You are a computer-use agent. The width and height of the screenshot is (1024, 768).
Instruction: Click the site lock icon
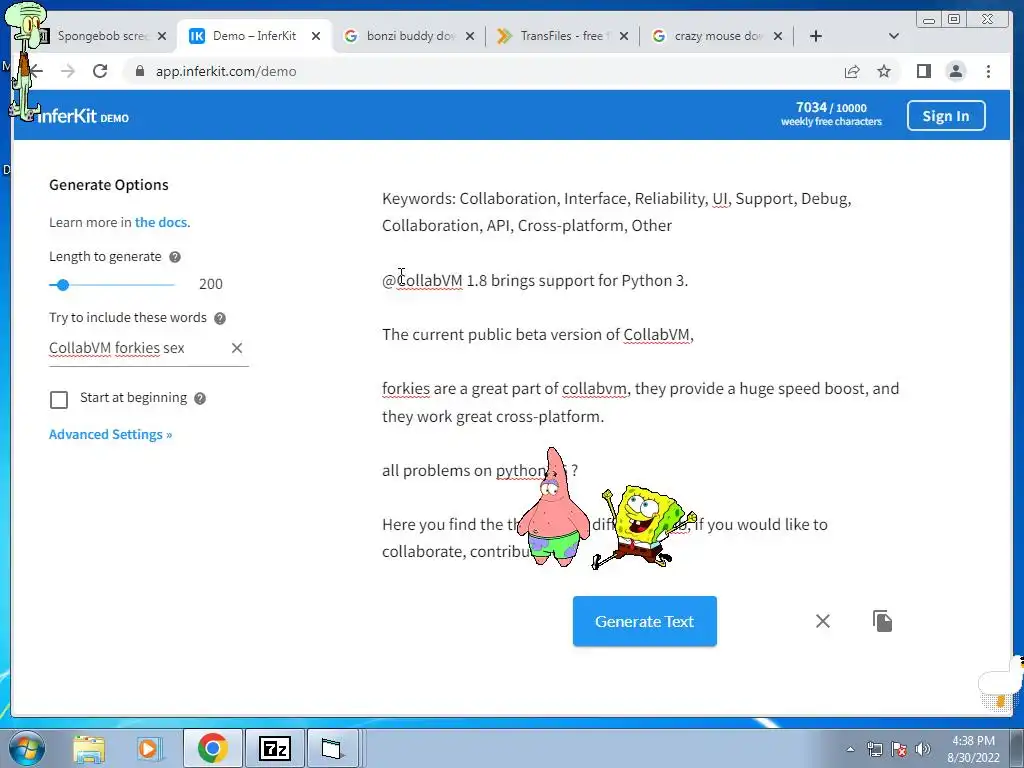coord(139,71)
